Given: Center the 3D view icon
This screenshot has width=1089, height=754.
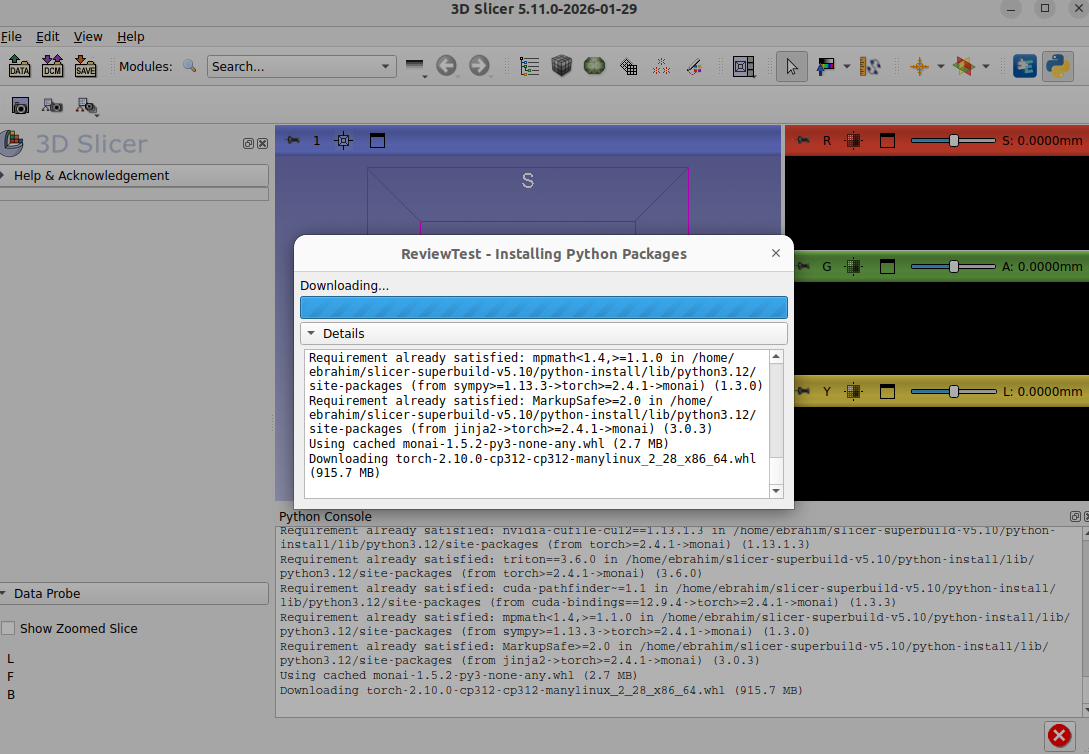Looking at the screenshot, I should (x=343, y=141).
